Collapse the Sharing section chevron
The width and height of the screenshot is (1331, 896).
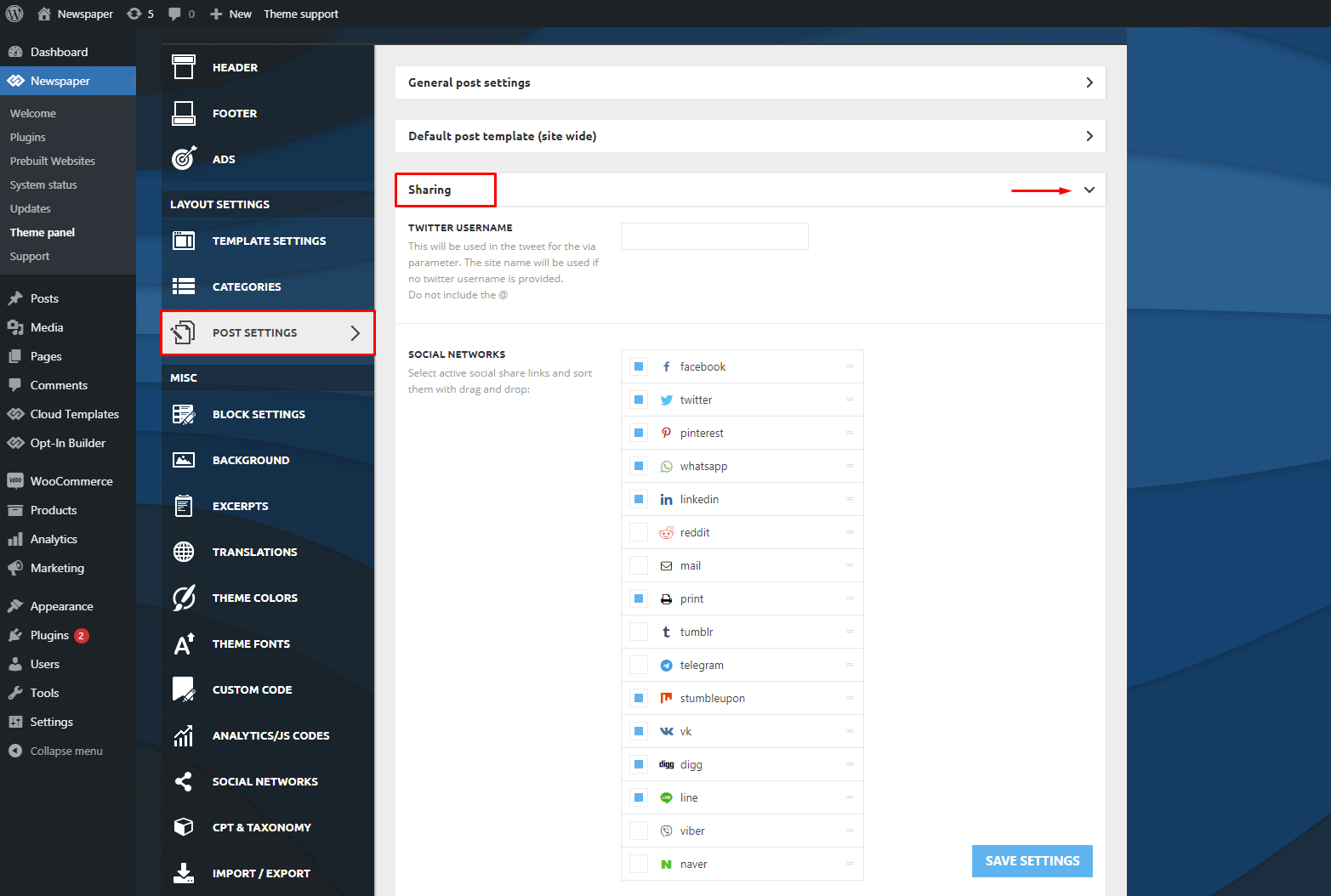pos(1089,190)
